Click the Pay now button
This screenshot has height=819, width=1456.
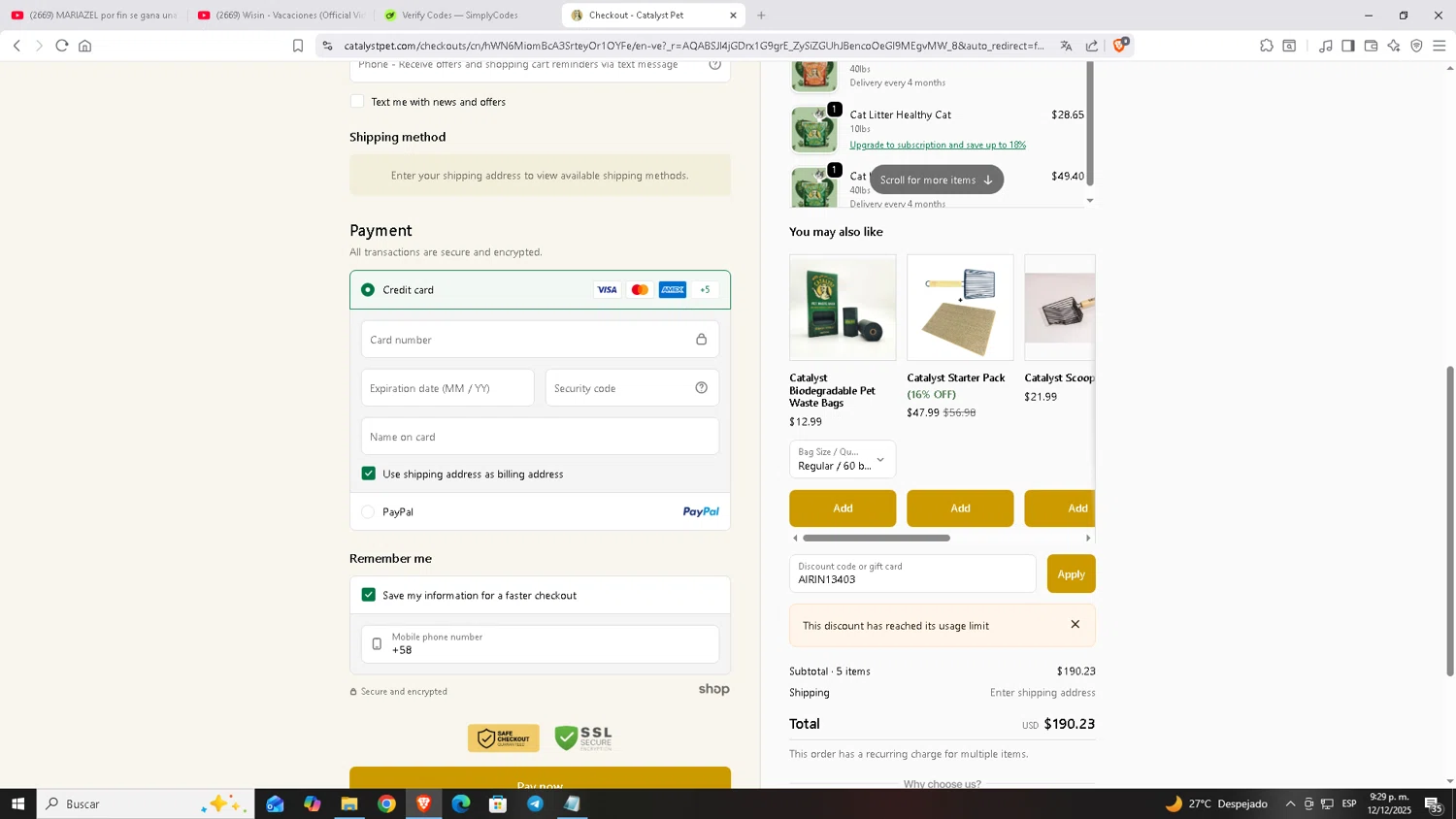540,779
